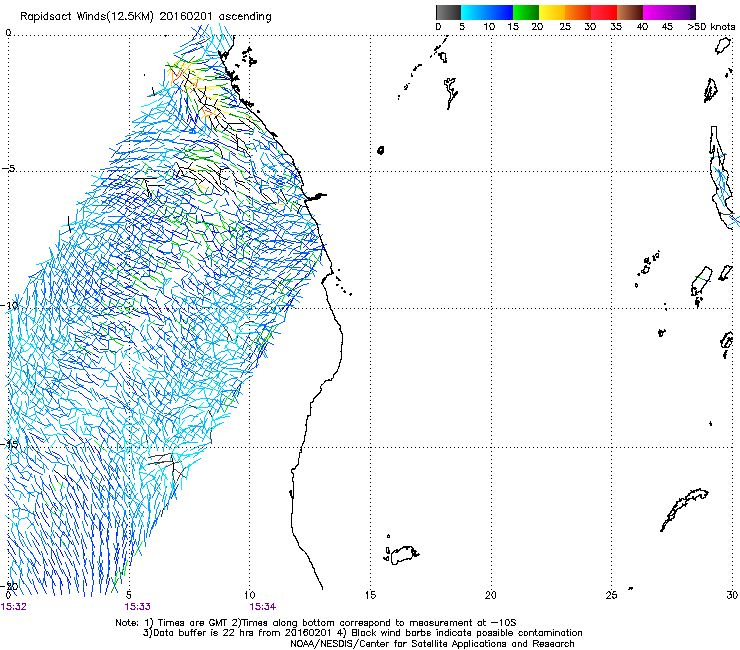740x650 pixels.
Task: Click the yellow 20–25 knots legend segment
Action: [552, 12]
